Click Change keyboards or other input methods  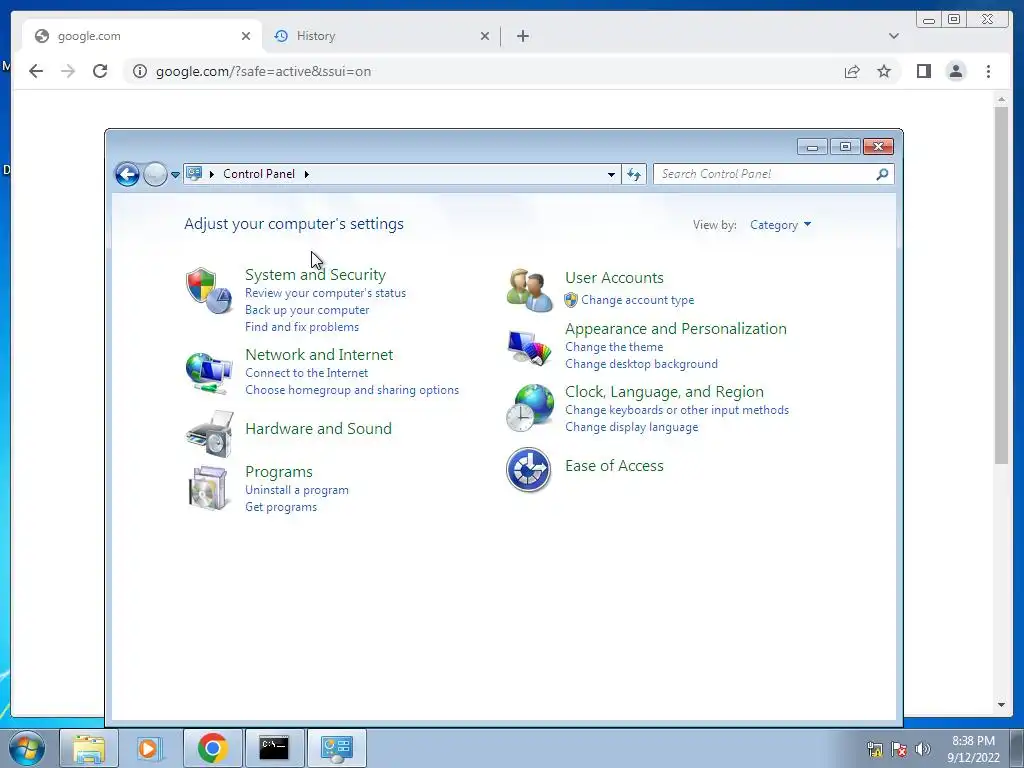click(677, 410)
